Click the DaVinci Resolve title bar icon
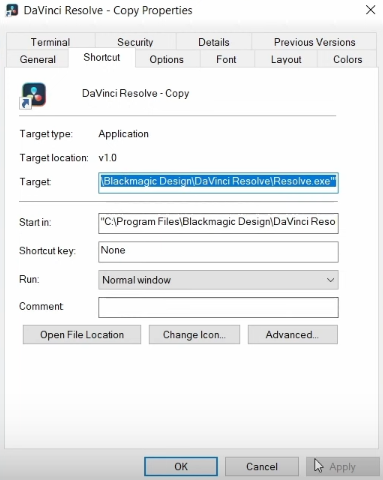The width and height of the screenshot is (383, 480). pyautogui.click(x=12, y=10)
